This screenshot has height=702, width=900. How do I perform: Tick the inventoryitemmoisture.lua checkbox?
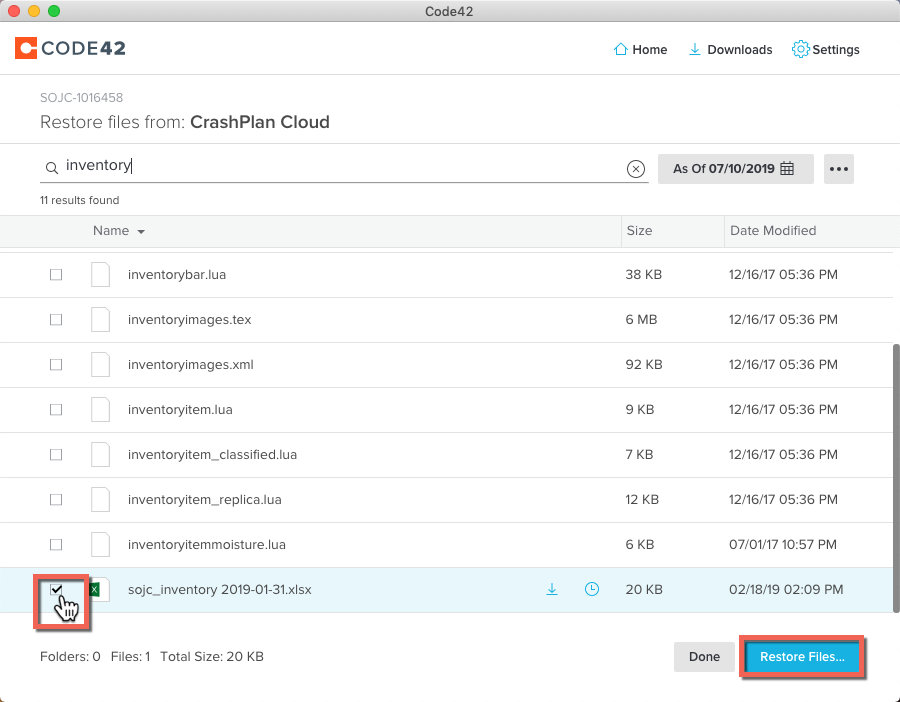tap(56, 544)
